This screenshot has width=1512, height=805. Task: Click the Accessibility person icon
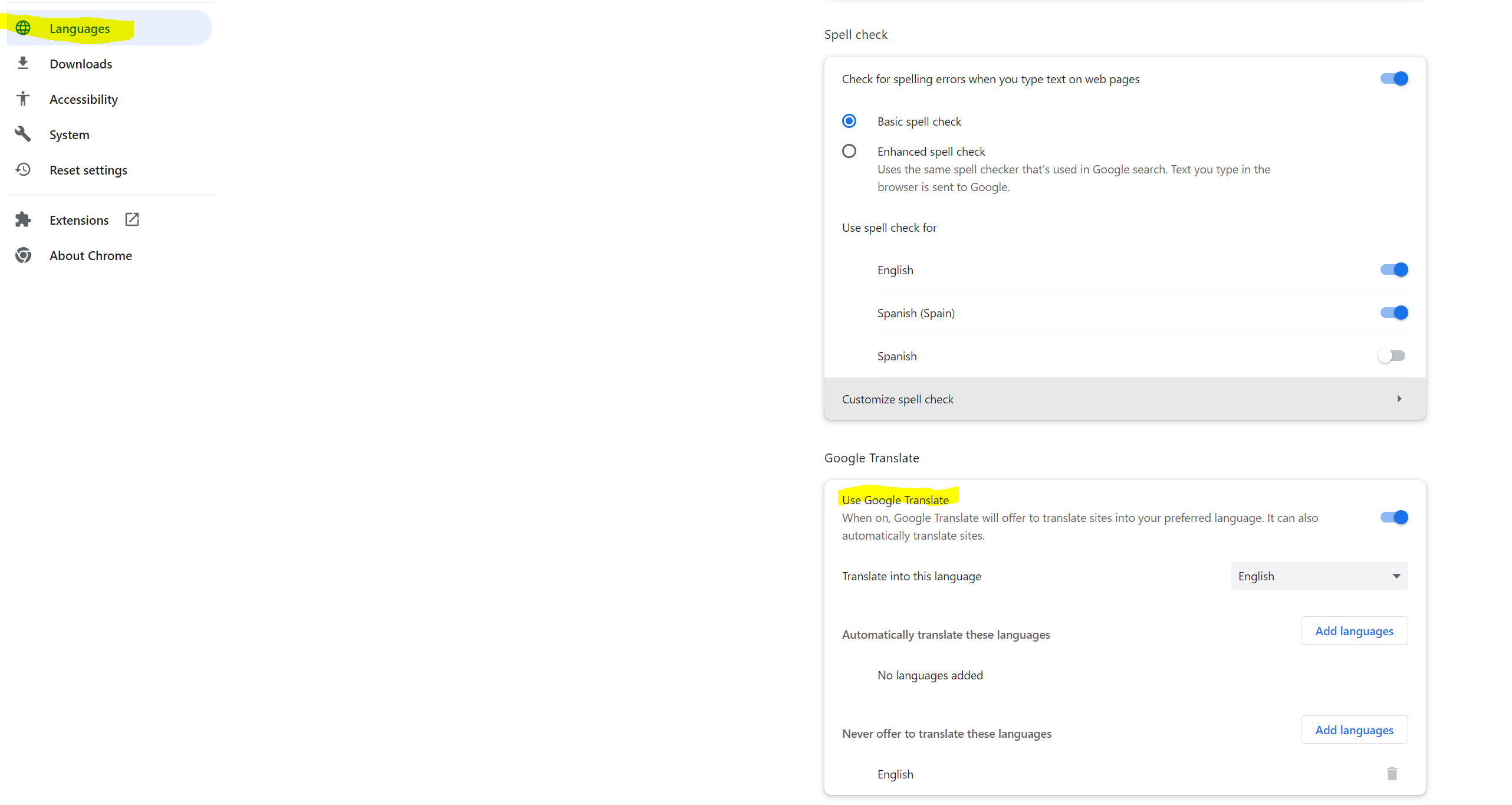(23, 98)
